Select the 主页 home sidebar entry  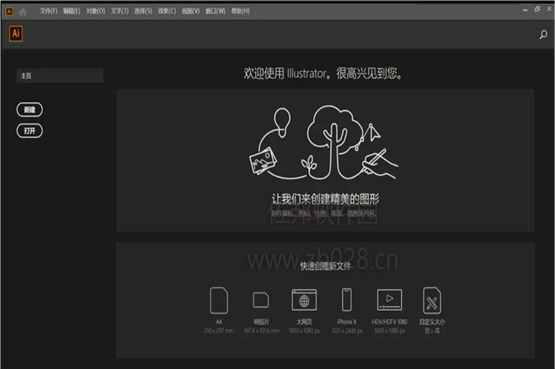(60, 76)
